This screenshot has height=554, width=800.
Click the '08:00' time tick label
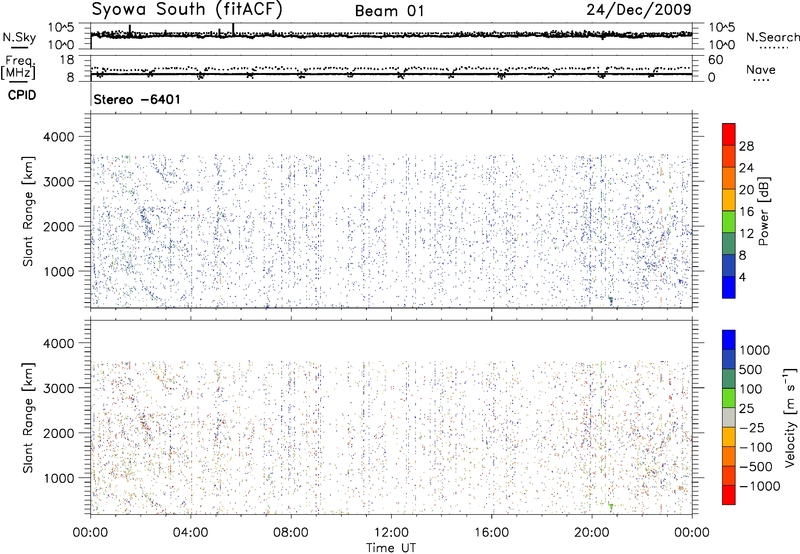[290, 533]
